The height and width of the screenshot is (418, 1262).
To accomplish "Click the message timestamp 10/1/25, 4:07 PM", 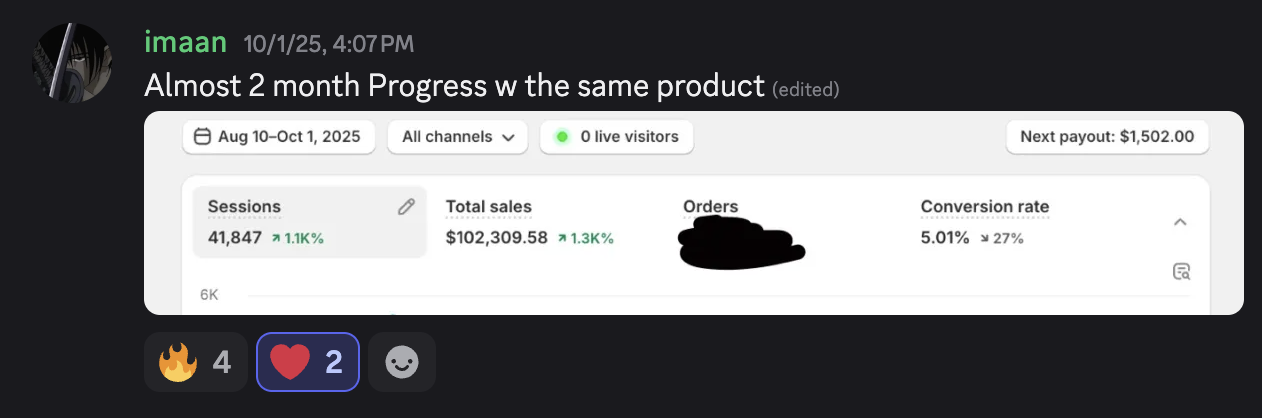I will click(328, 44).
